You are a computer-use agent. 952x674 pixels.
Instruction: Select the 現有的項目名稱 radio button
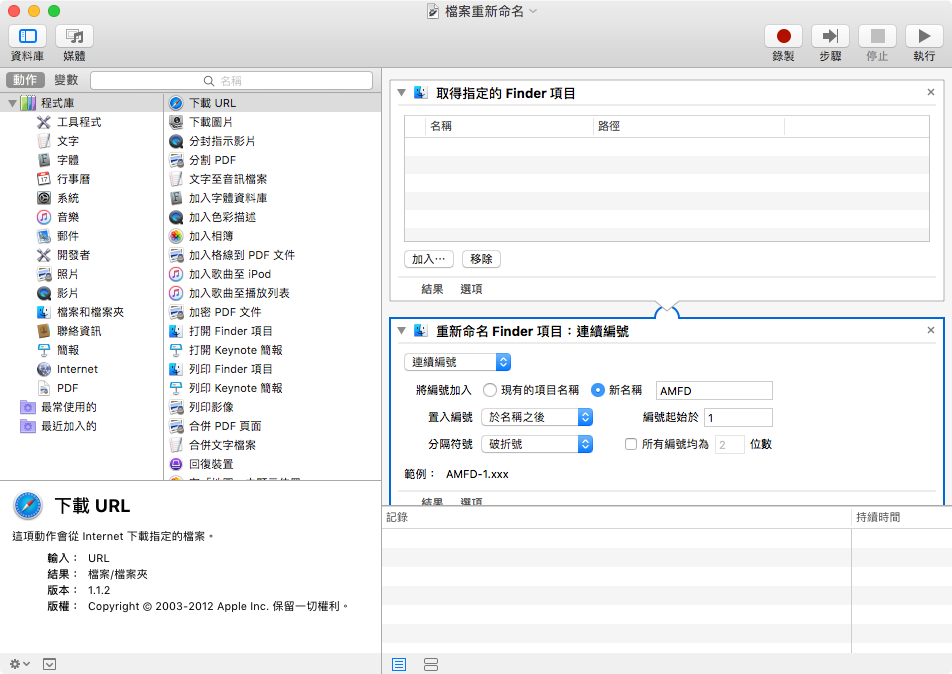pos(490,391)
